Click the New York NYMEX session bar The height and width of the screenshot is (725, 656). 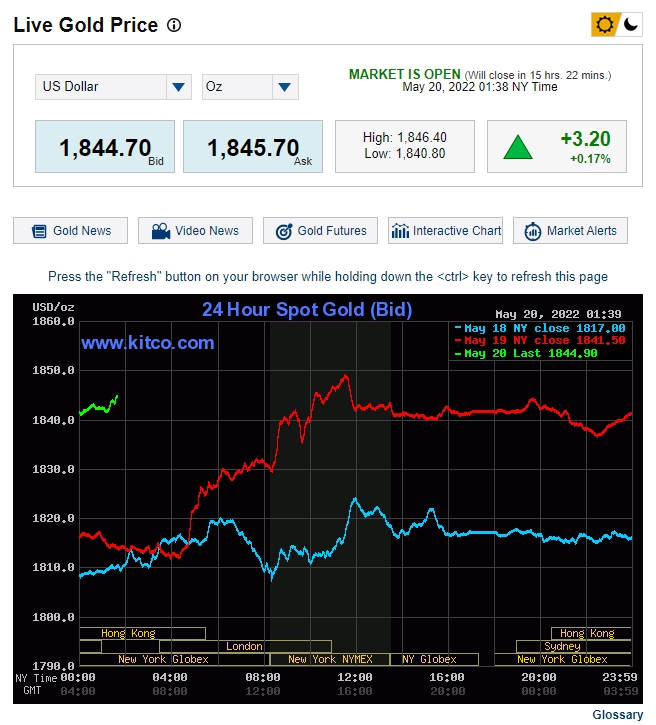coord(330,659)
